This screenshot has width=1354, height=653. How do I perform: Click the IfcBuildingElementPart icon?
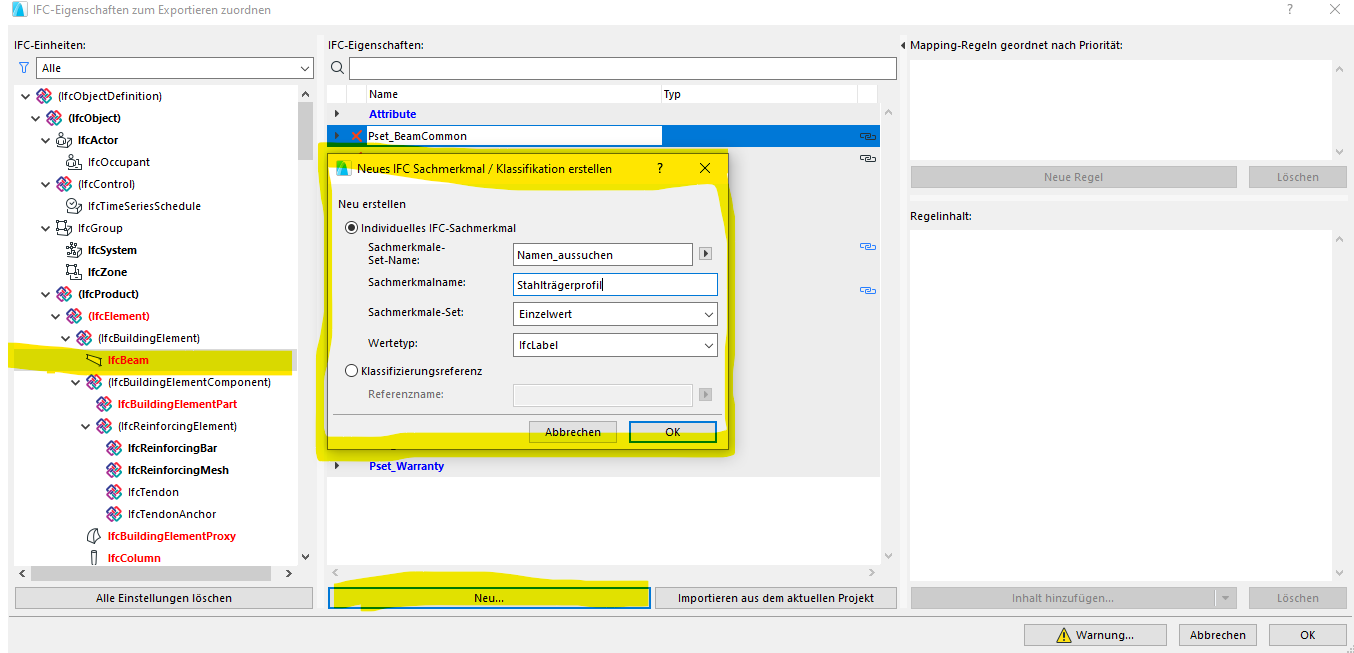pyautogui.click(x=104, y=404)
